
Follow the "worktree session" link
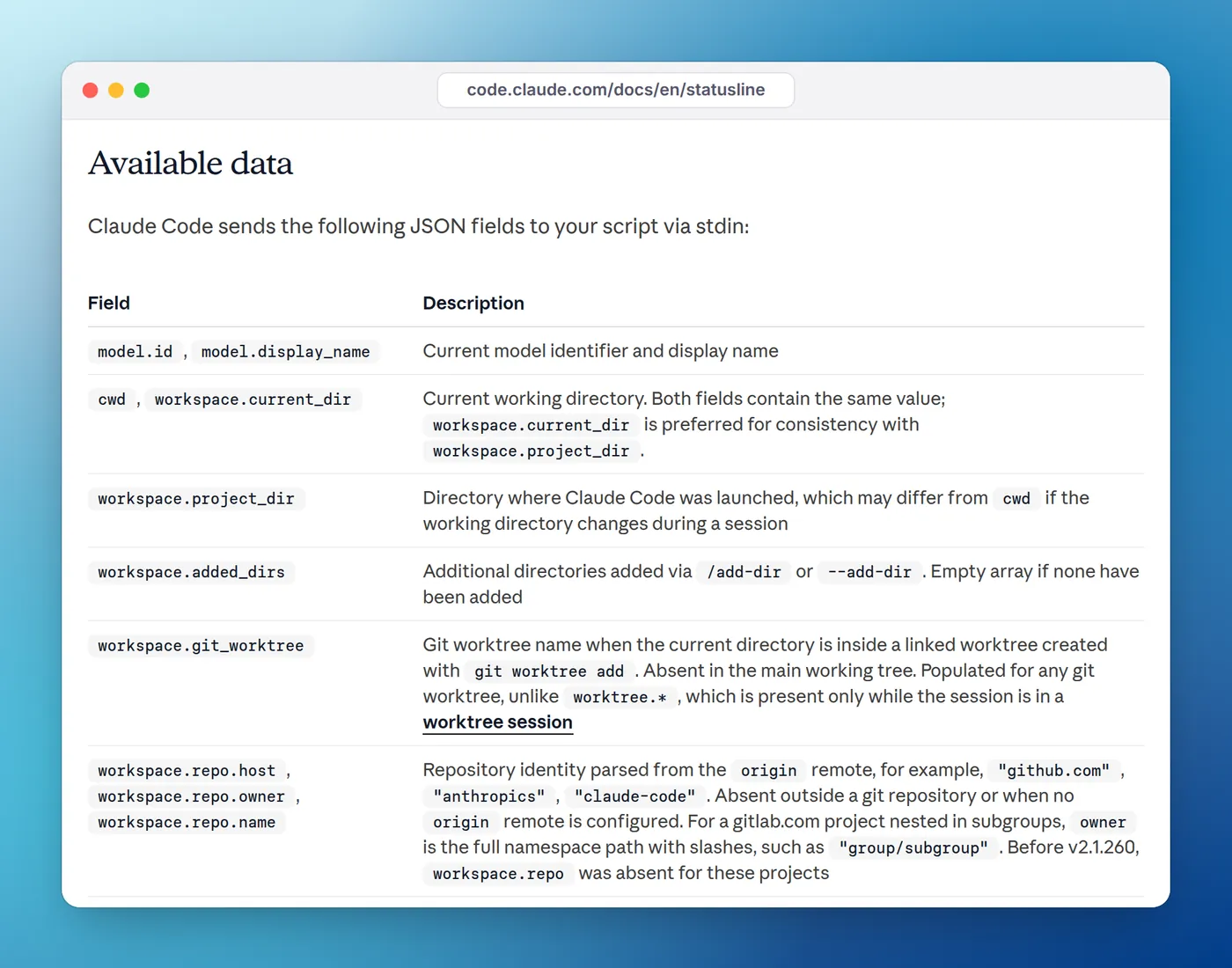(x=497, y=722)
